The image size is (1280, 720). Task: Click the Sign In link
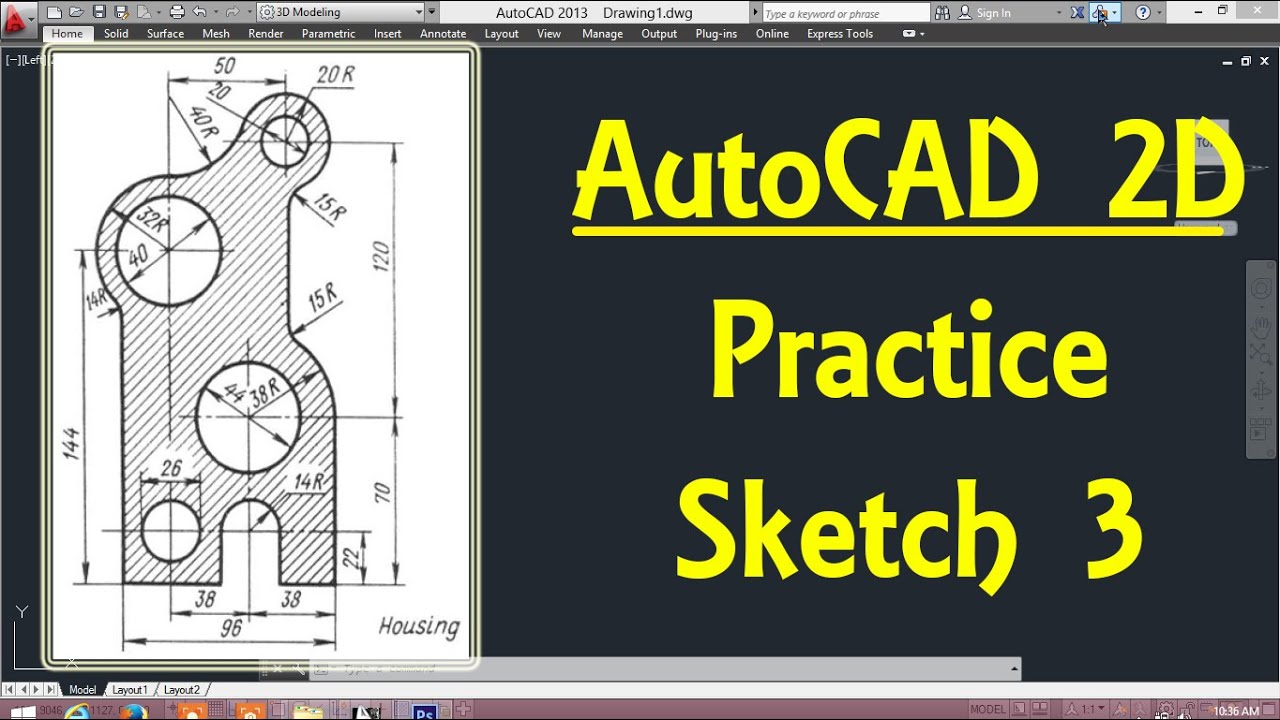pos(993,13)
